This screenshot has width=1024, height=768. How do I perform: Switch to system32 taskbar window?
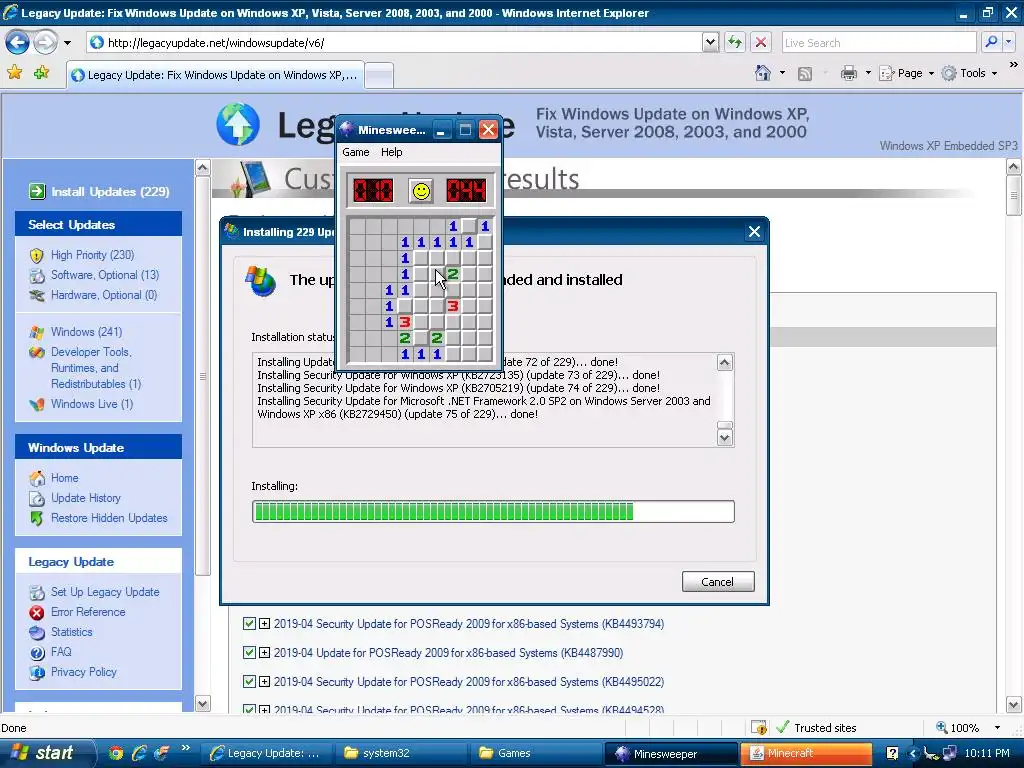(x=400, y=753)
